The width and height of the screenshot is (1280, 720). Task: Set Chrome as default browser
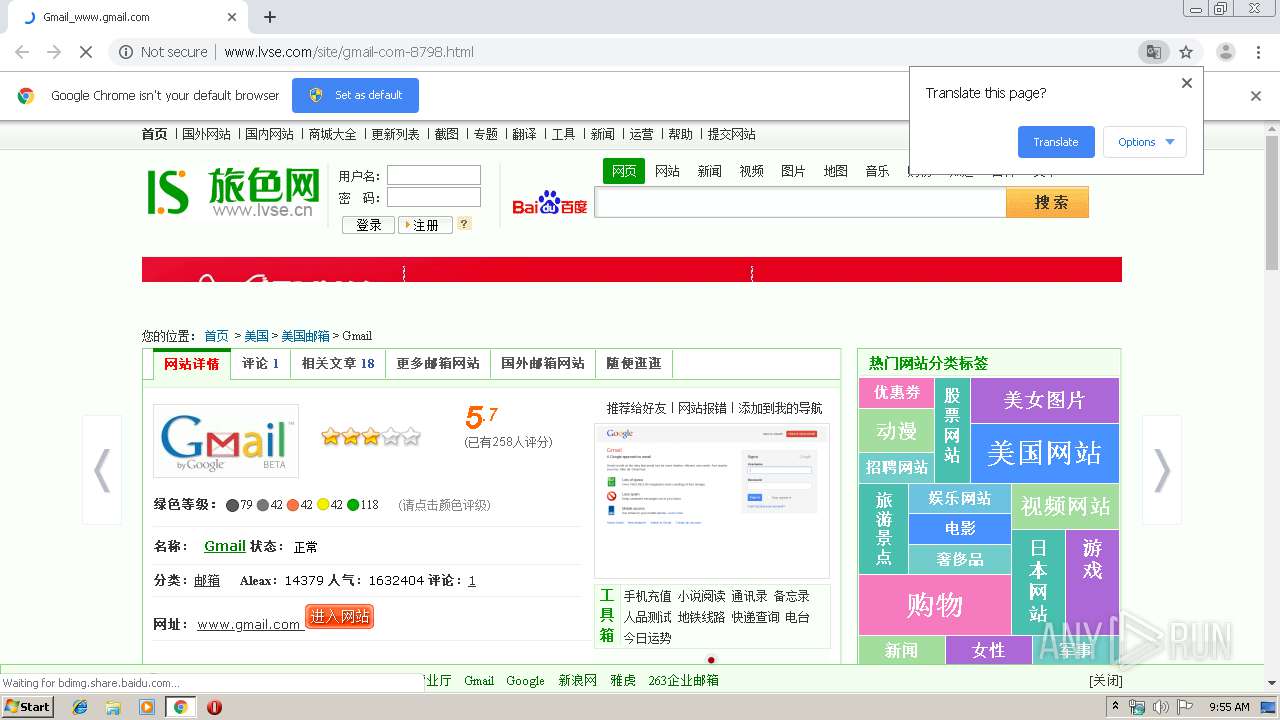(355, 95)
